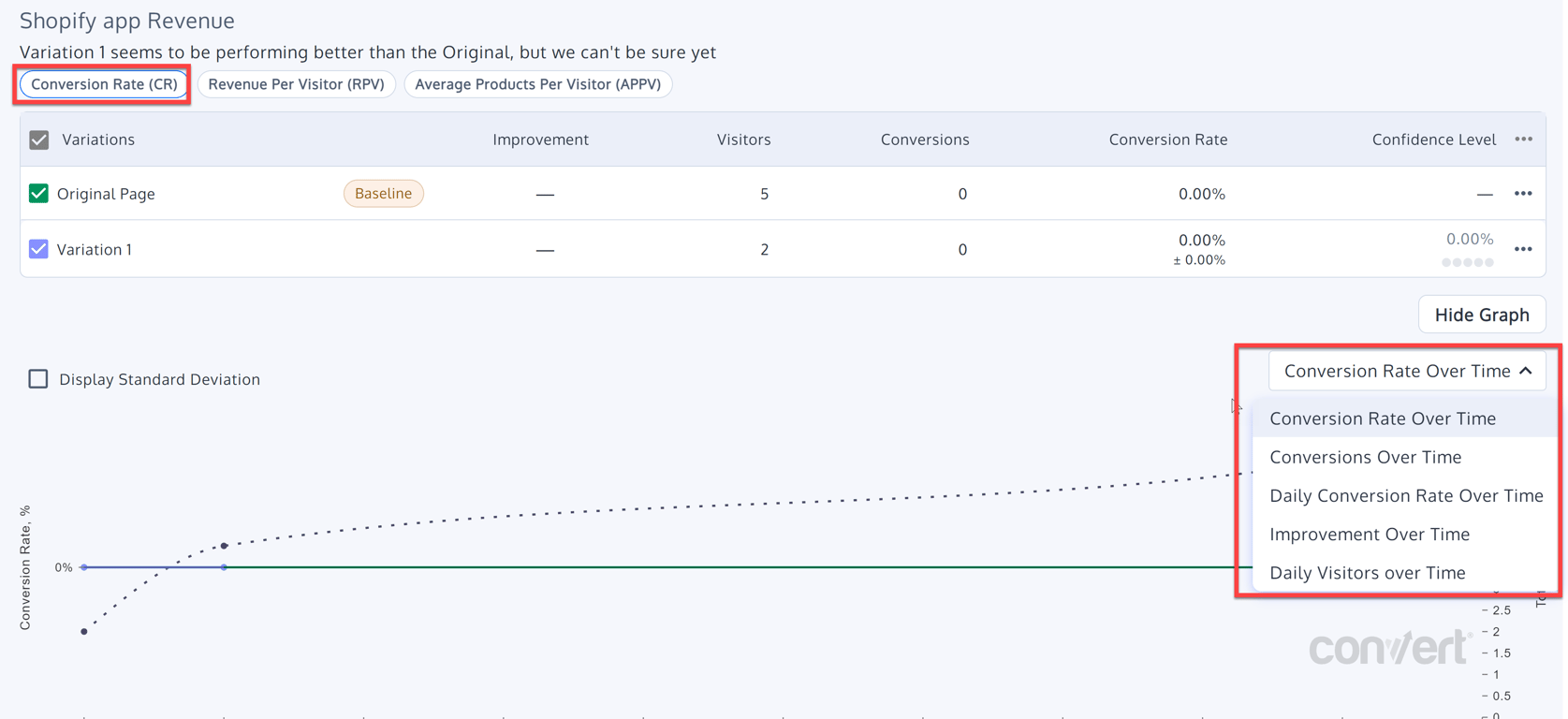Select Daily Visitors over Time from list
1568x719 pixels.
[1367, 572]
